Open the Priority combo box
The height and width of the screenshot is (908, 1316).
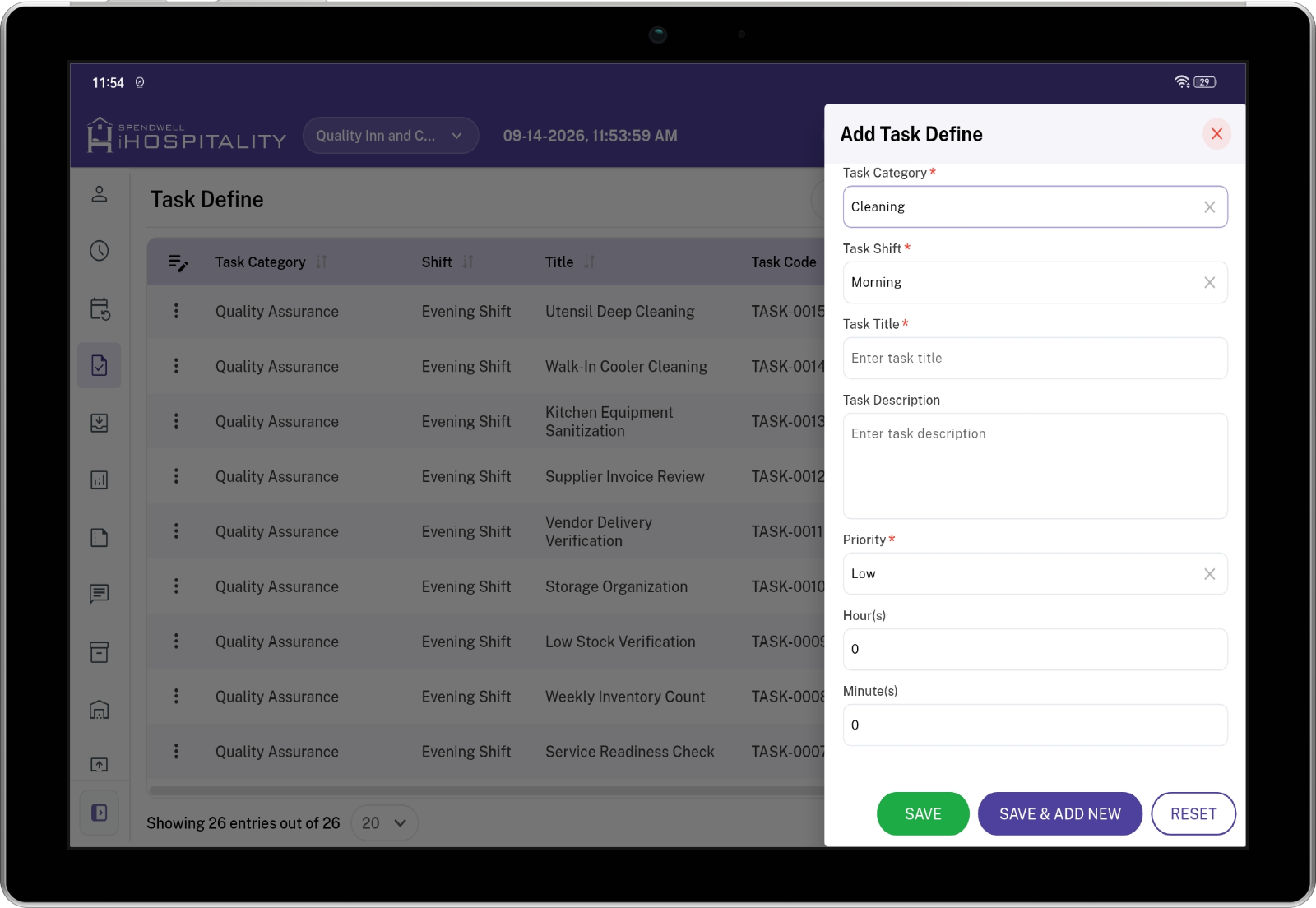[x=1035, y=574]
